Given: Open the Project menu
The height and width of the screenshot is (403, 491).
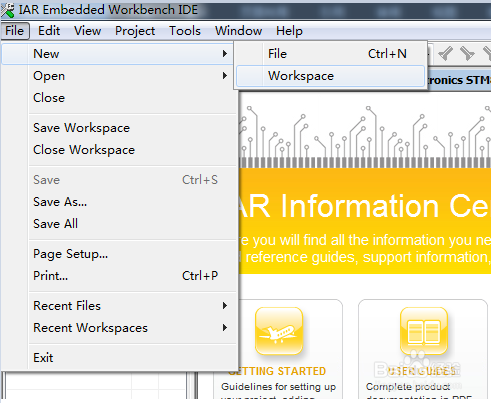Looking at the screenshot, I should [x=135, y=31].
